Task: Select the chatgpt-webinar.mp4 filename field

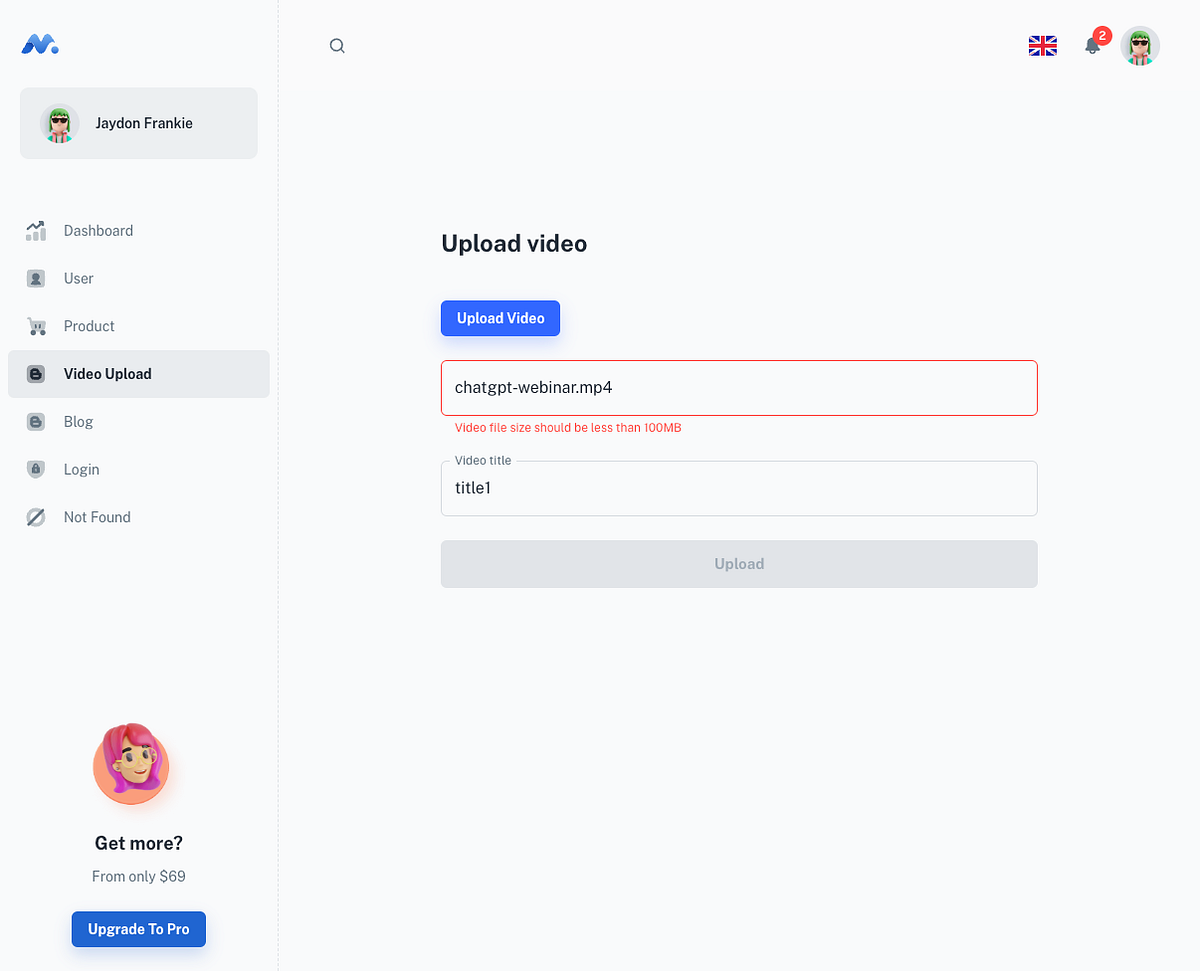Action: [x=739, y=387]
